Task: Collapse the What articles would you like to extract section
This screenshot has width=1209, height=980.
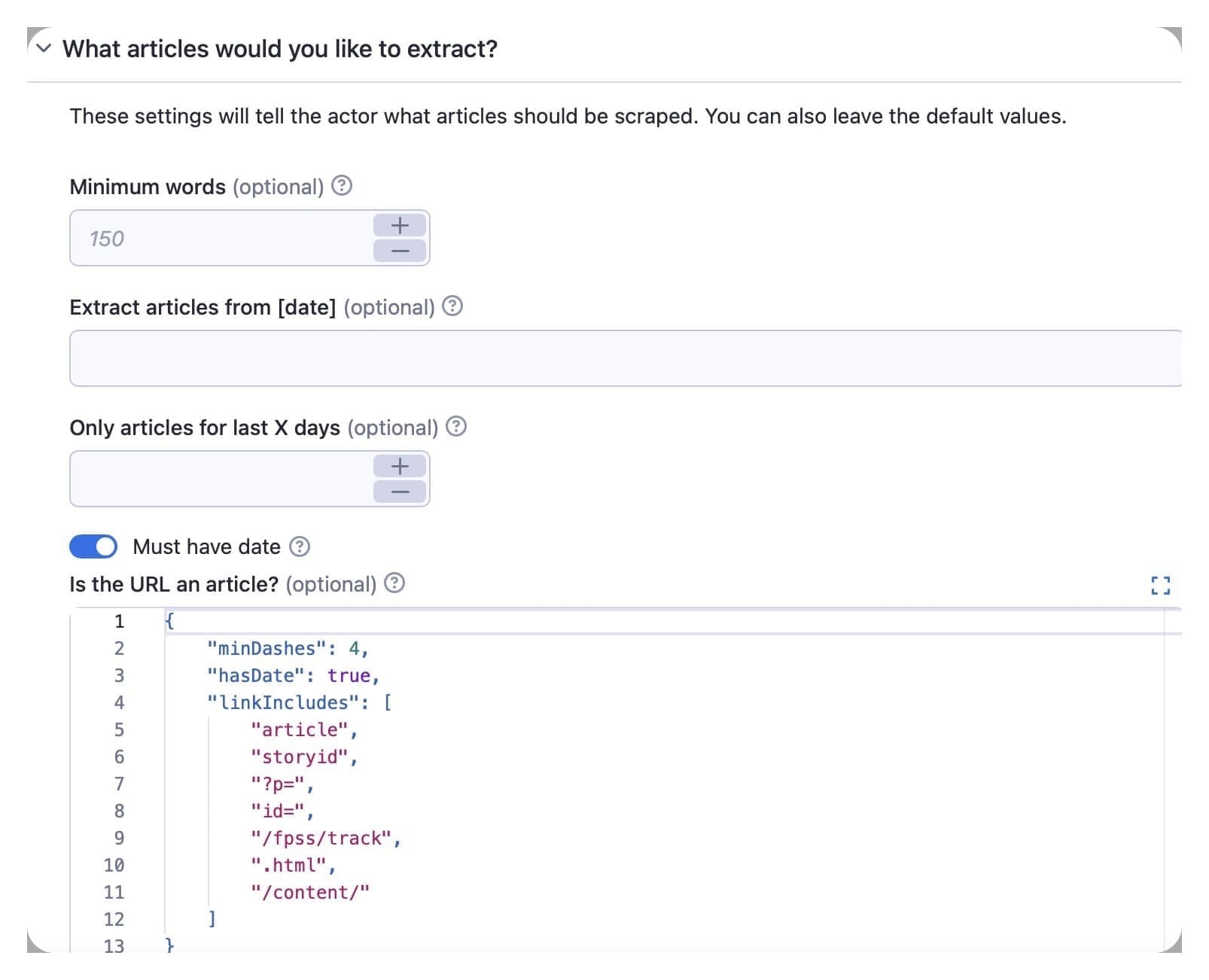Action: pos(42,49)
